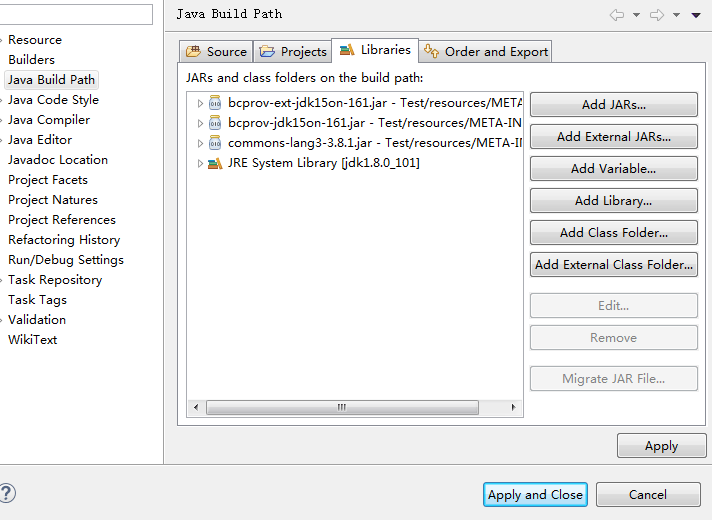Select Refactoring History in the tree
Image resolution: width=712 pixels, height=520 pixels.
tap(64, 240)
